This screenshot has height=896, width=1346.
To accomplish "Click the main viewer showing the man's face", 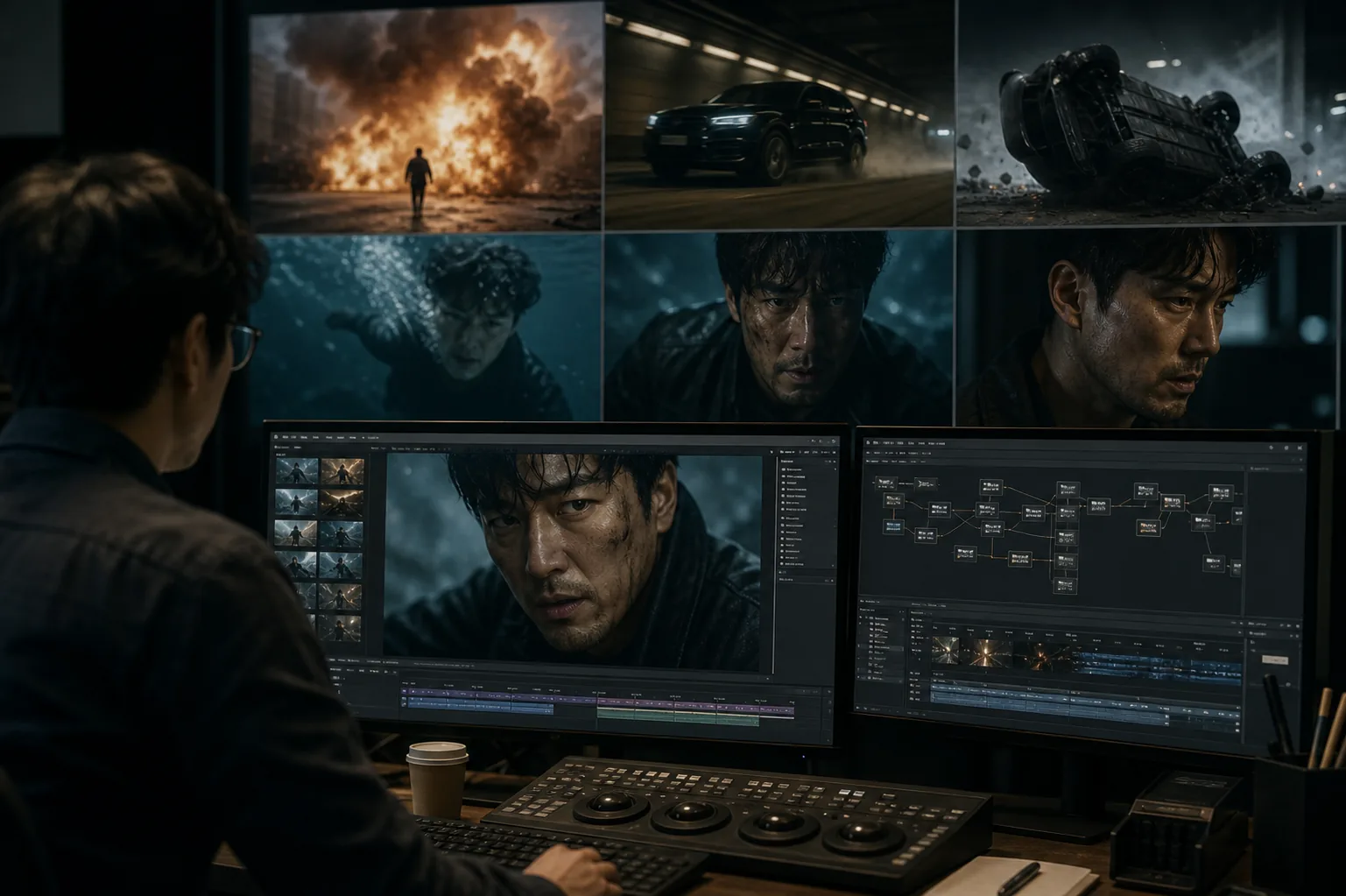I will [573, 561].
